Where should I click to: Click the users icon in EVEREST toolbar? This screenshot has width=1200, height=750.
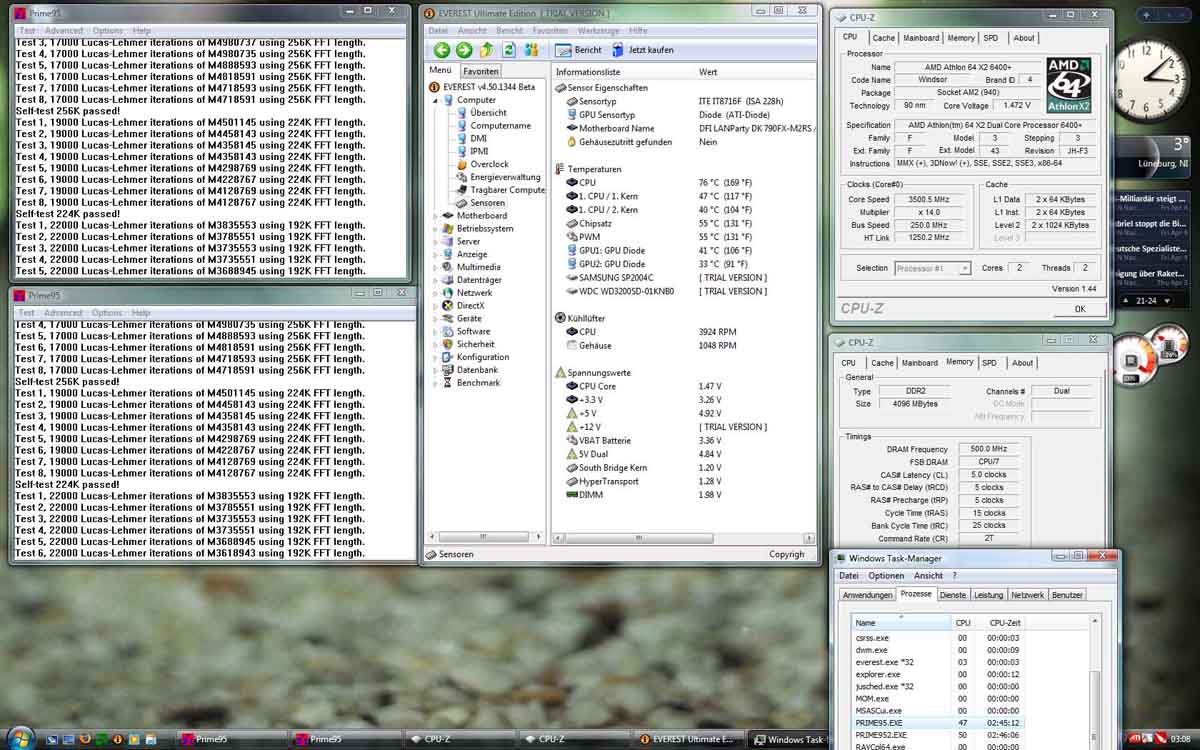tap(531, 50)
